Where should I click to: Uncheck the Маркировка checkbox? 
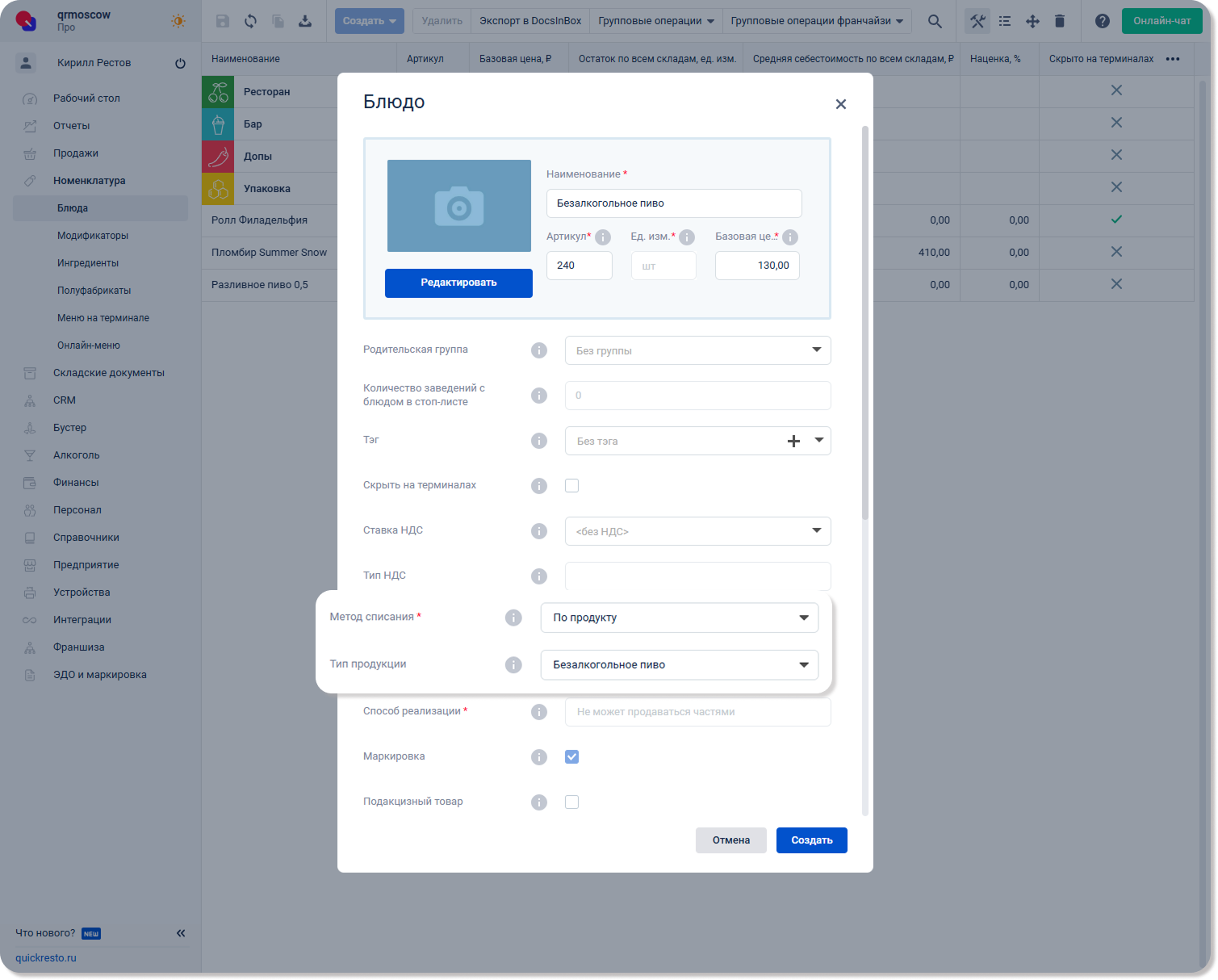click(x=571, y=756)
